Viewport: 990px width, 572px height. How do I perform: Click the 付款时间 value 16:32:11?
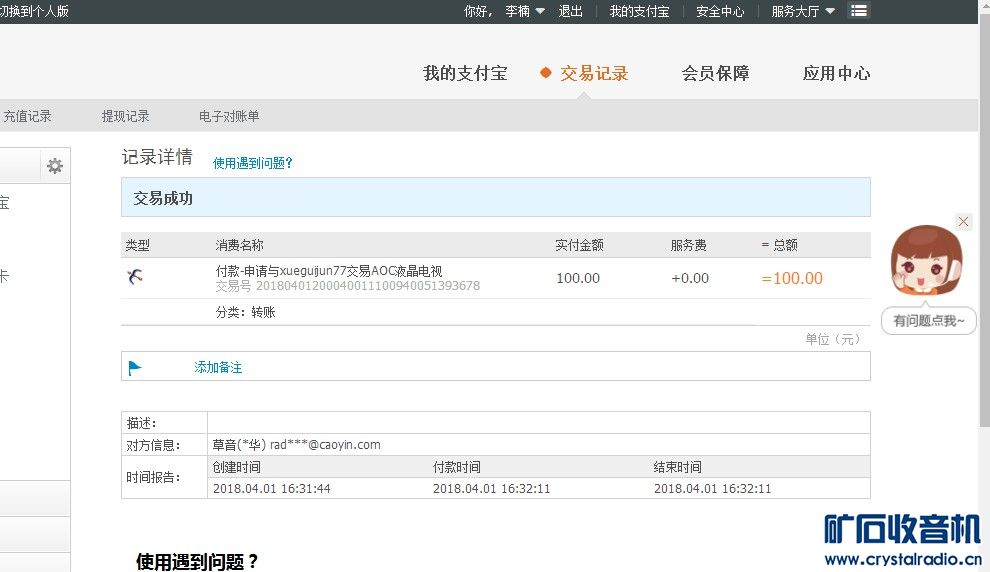(x=491, y=489)
